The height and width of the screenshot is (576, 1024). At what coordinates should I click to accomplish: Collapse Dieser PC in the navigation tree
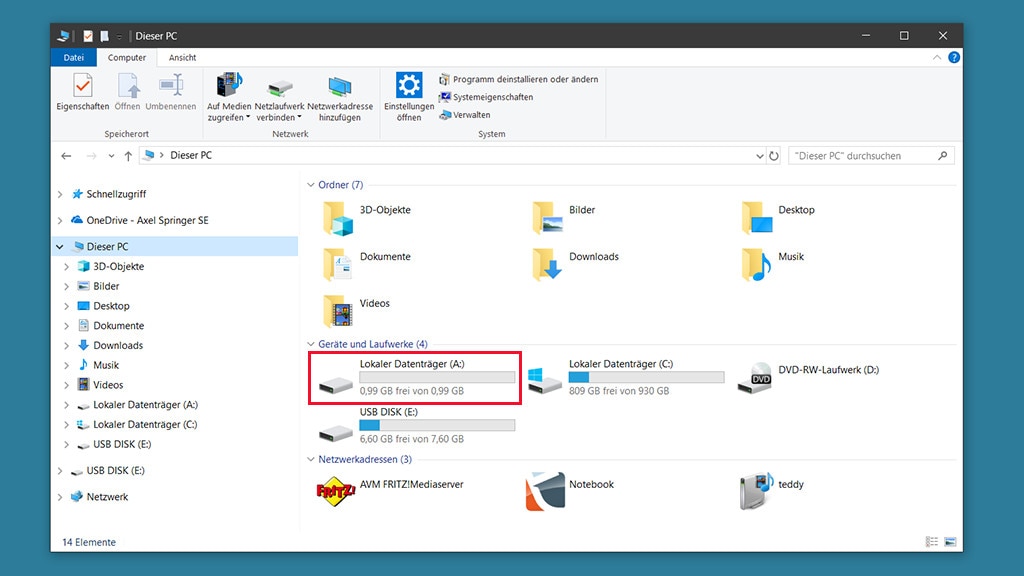pos(59,246)
